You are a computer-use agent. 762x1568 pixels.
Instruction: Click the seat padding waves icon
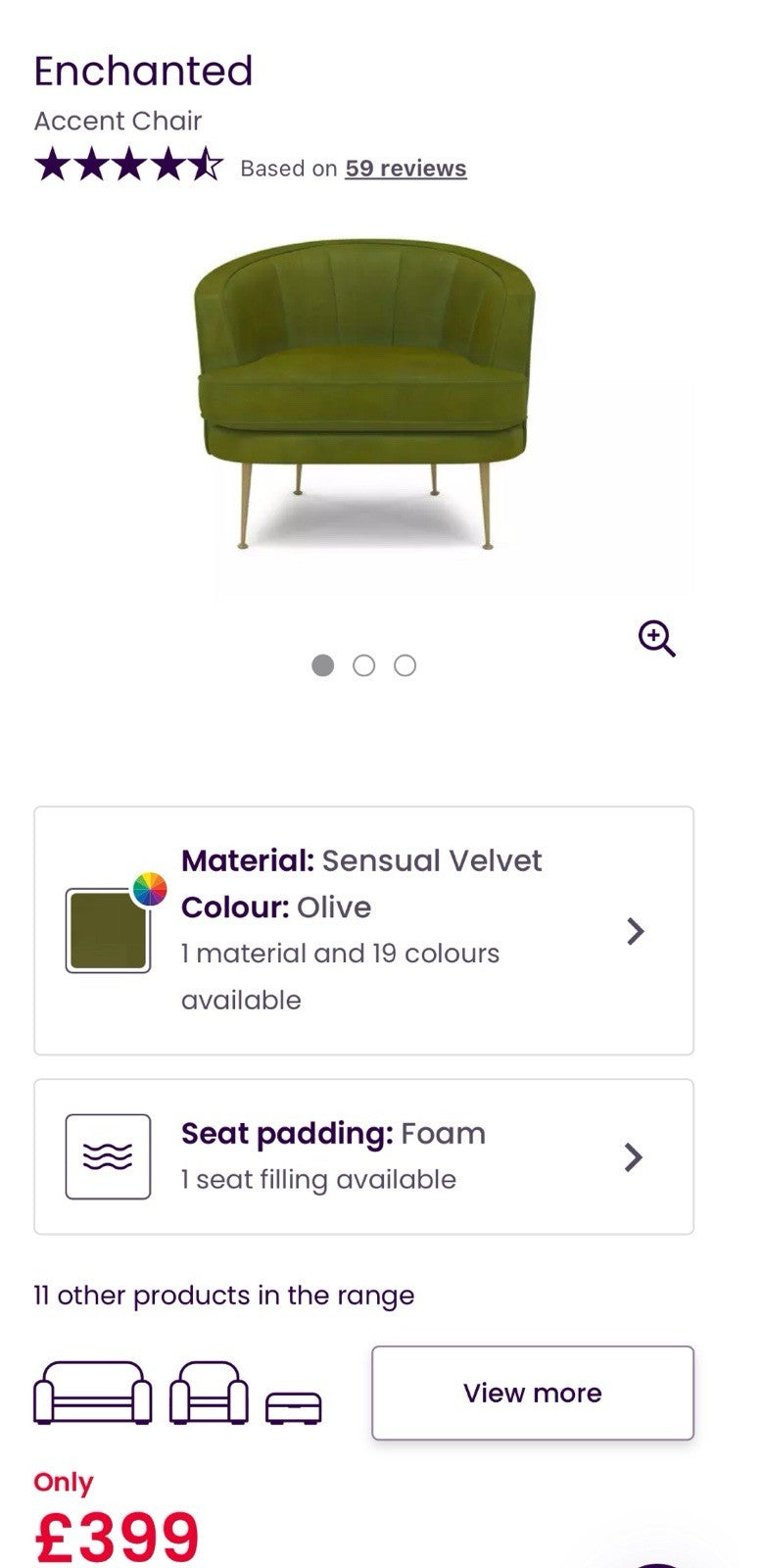pos(106,1156)
